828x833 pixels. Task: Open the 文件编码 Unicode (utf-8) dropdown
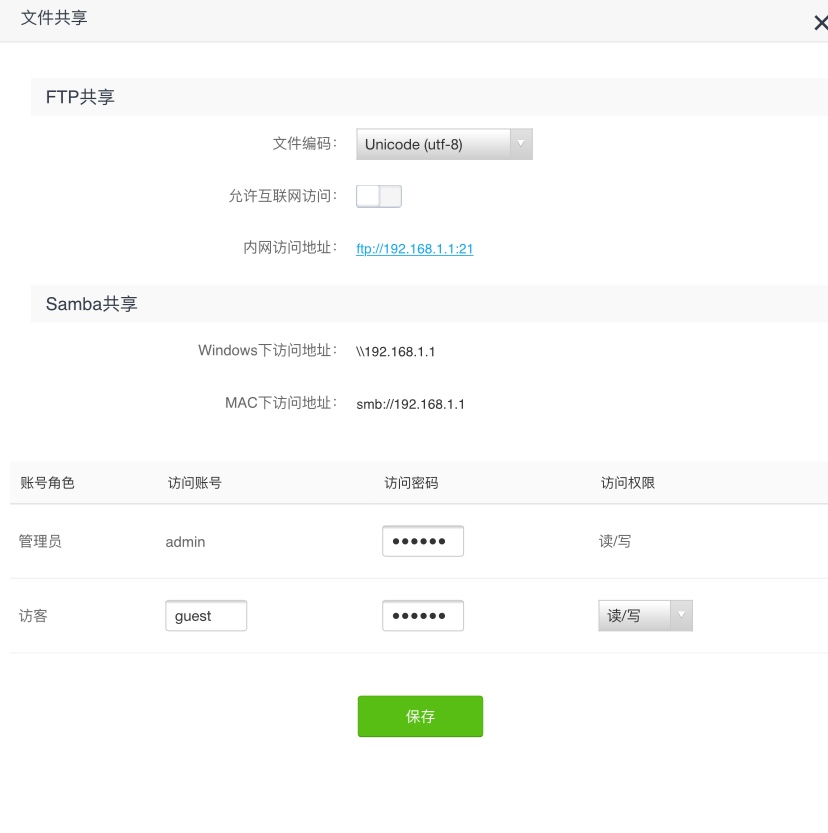point(444,144)
